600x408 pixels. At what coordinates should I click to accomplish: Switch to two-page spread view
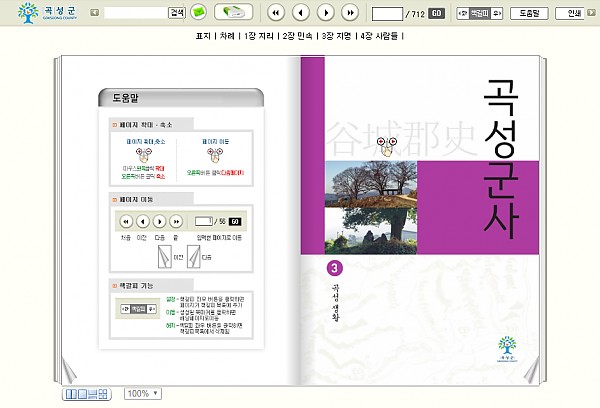(x=71, y=394)
